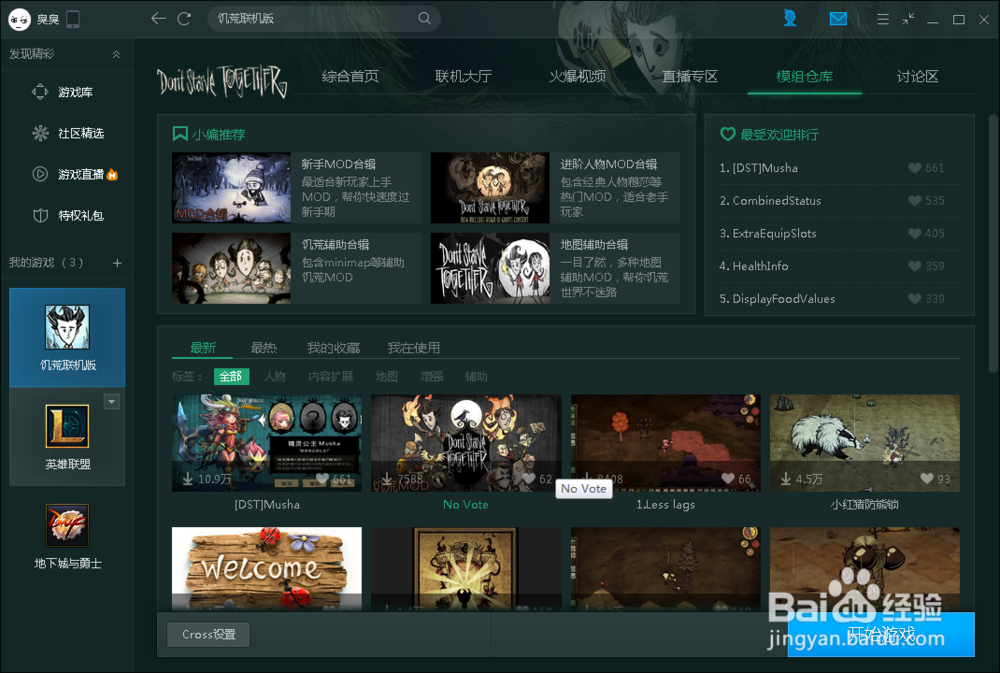Click heart icon on 1.Less lags card

728,478
